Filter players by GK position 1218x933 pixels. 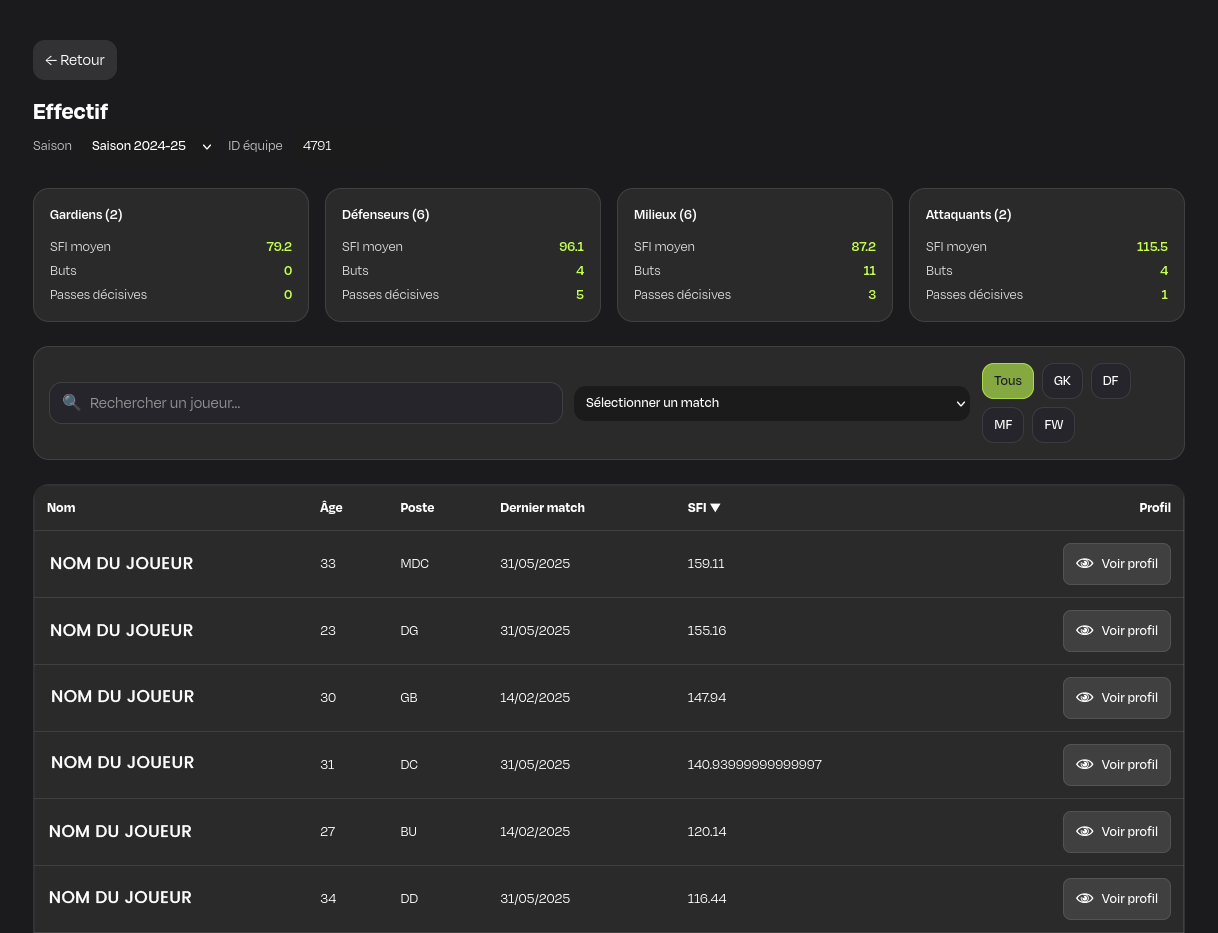1062,381
